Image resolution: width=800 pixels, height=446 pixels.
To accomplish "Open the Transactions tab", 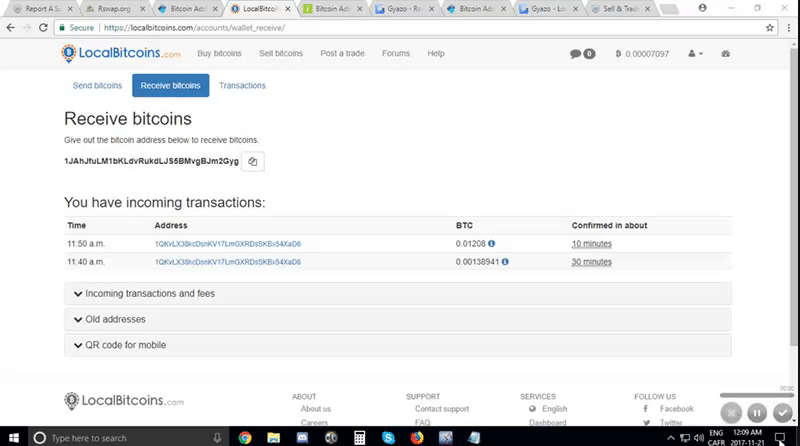I will tap(242, 85).
